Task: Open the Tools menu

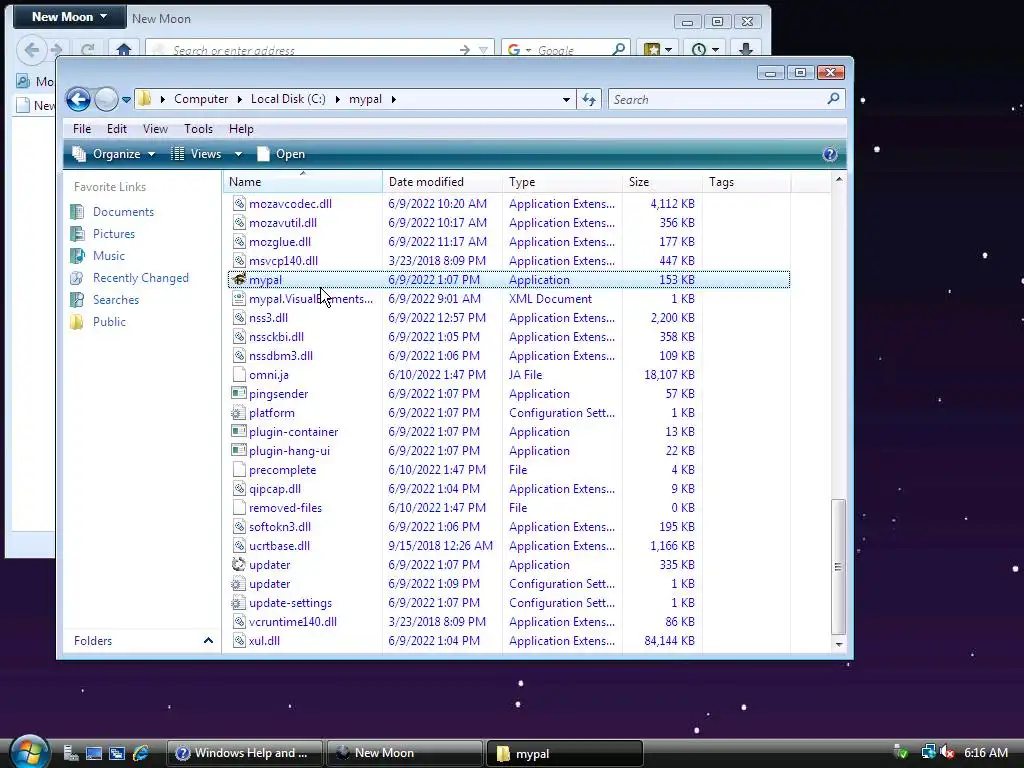Action: [199, 129]
